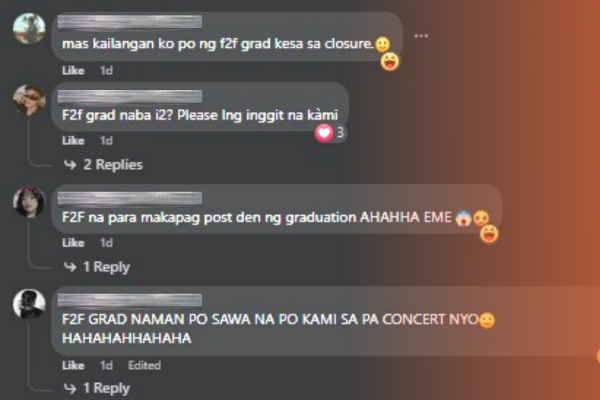The image size is (600, 400).
Task: Click the Edited label on the last comment
Action: click(144, 365)
